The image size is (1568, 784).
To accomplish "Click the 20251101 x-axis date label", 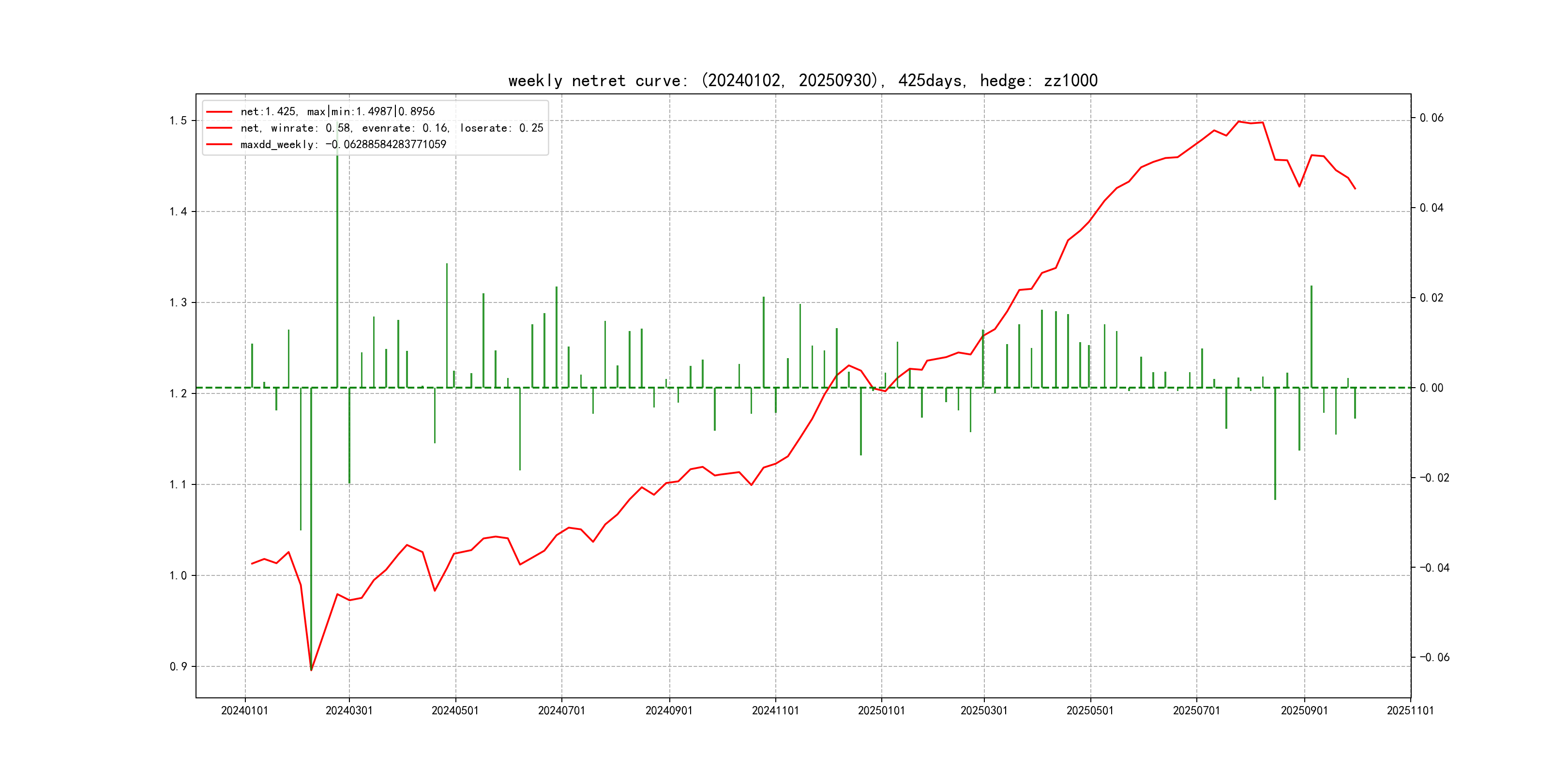I will [x=1410, y=710].
